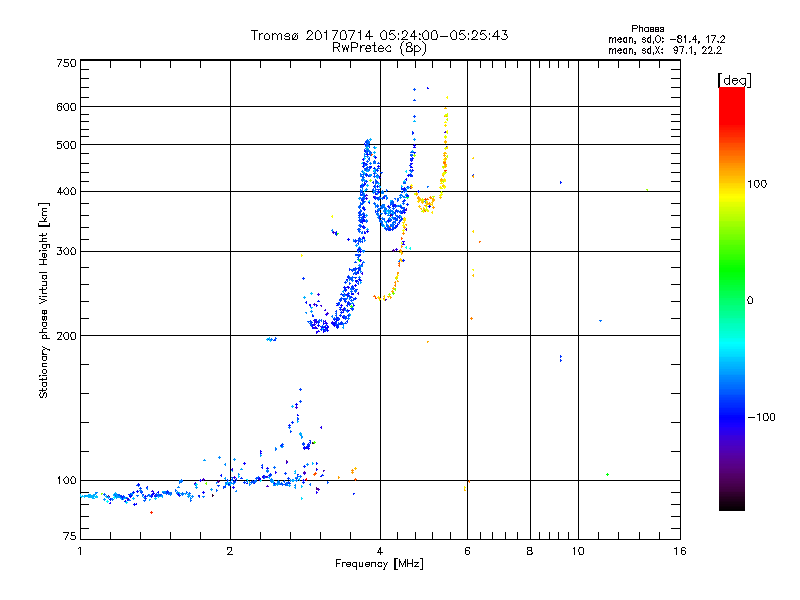Screen dimensions: 800x600
Task: Click the y-axis tick label '500'
Action: pos(66,145)
